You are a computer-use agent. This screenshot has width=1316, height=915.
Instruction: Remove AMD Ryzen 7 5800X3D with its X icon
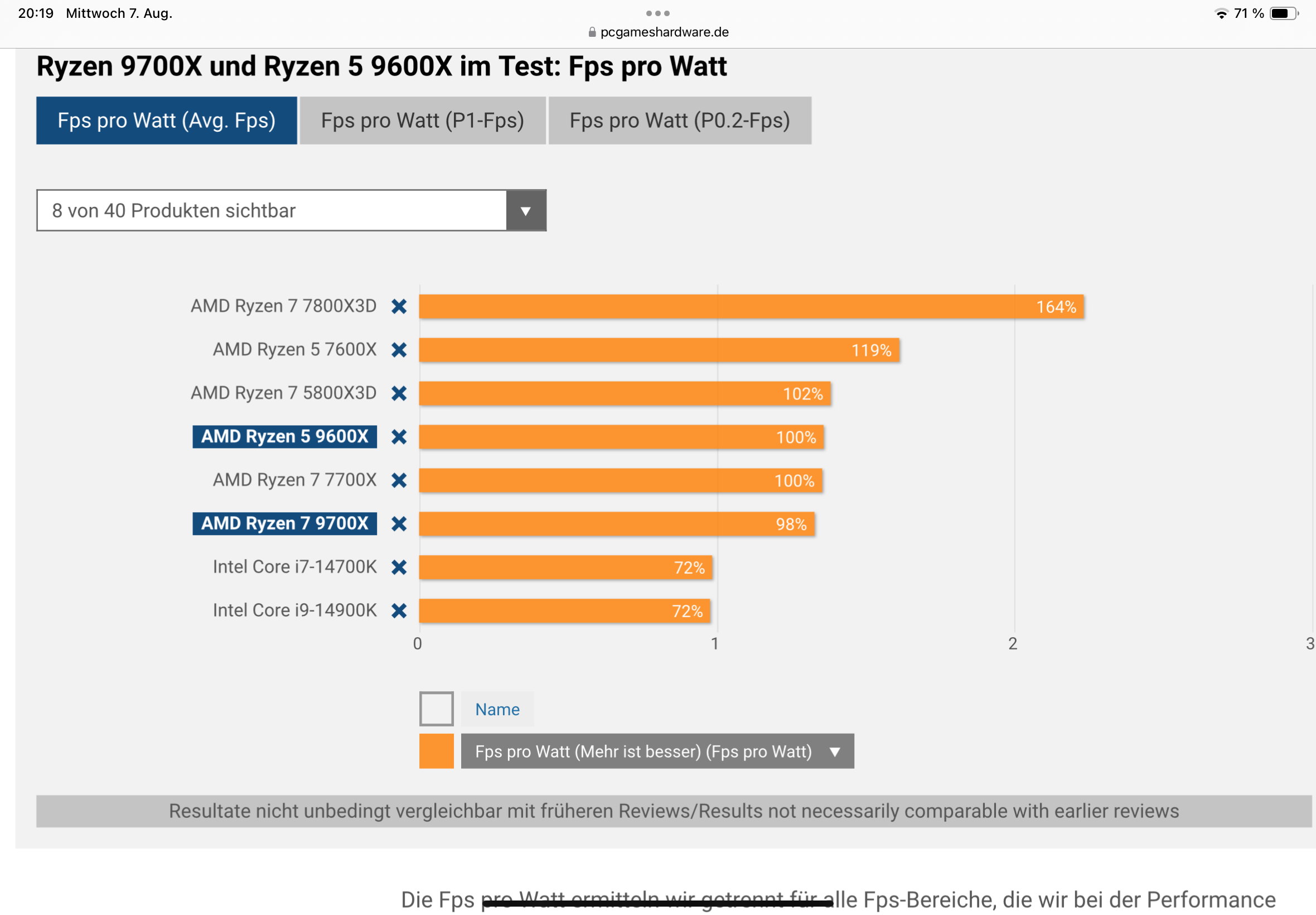pyautogui.click(x=399, y=393)
